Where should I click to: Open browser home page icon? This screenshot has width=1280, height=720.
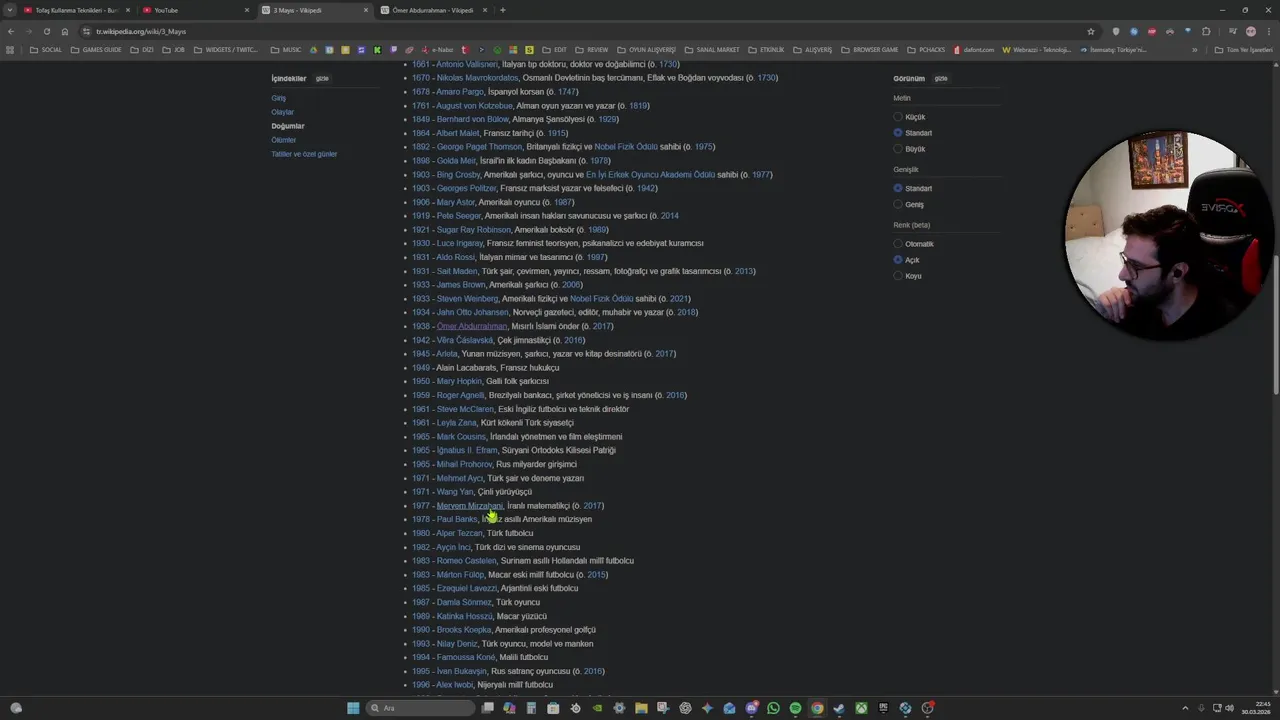[65, 31]
